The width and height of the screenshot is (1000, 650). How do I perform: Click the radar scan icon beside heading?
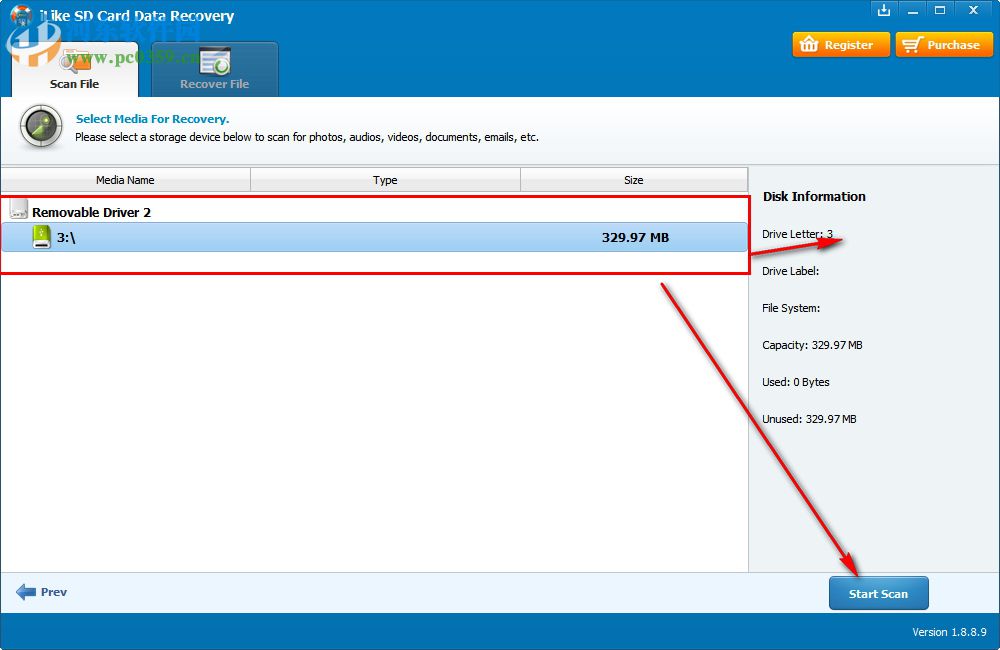[x=41, y=126]
